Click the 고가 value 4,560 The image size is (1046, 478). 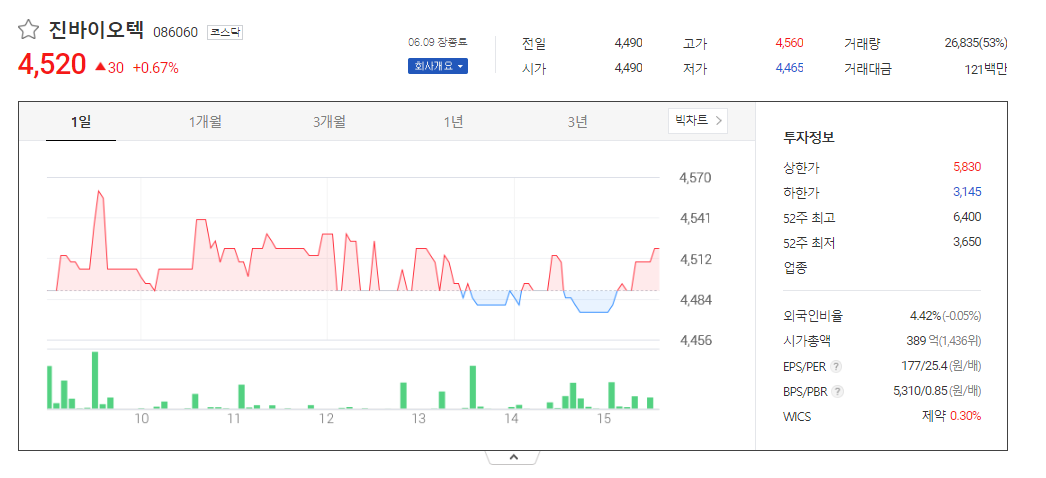(x=789, y=43)
